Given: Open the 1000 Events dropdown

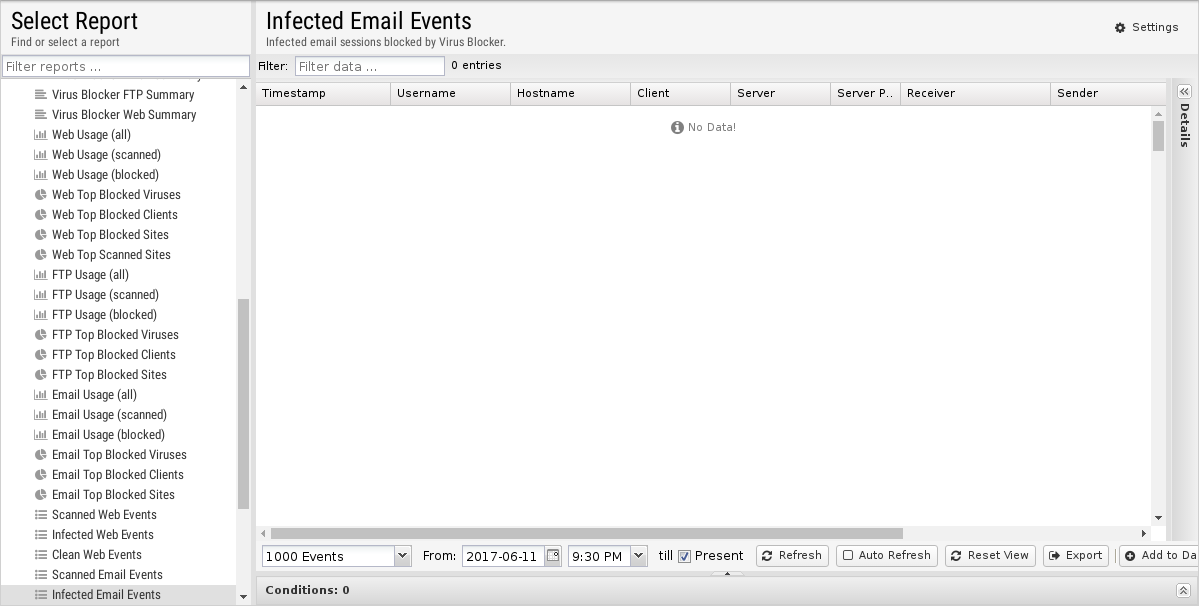Looking at the screenshot, I should click(x=402, y=556).
